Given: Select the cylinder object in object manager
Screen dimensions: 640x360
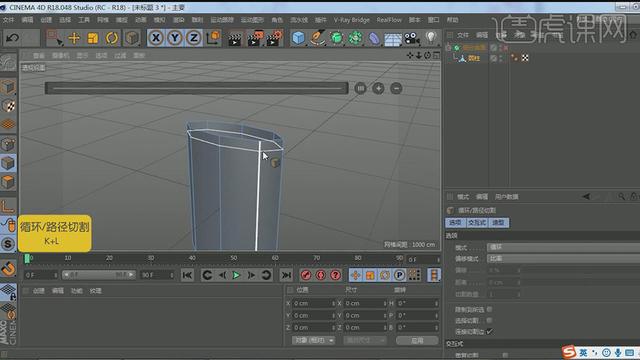Looking at the screenshot, I should [473, 58].
